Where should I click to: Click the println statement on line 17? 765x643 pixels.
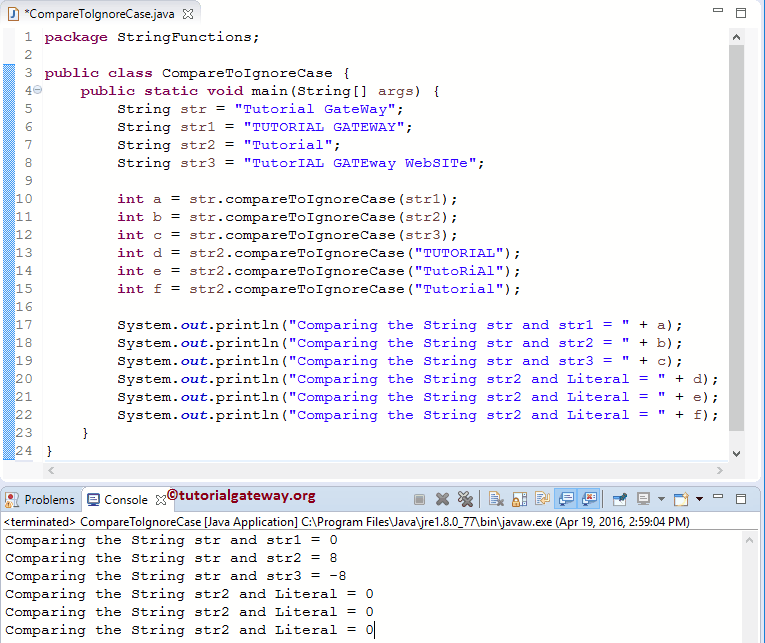[400, 325]
